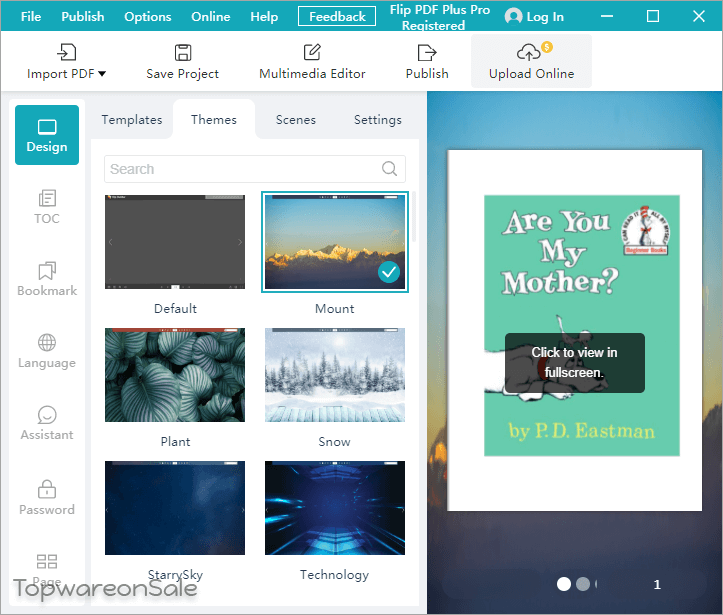Open the Assistant sidebar panel
This screenshot has height=615, width=723.
point(47,423)
